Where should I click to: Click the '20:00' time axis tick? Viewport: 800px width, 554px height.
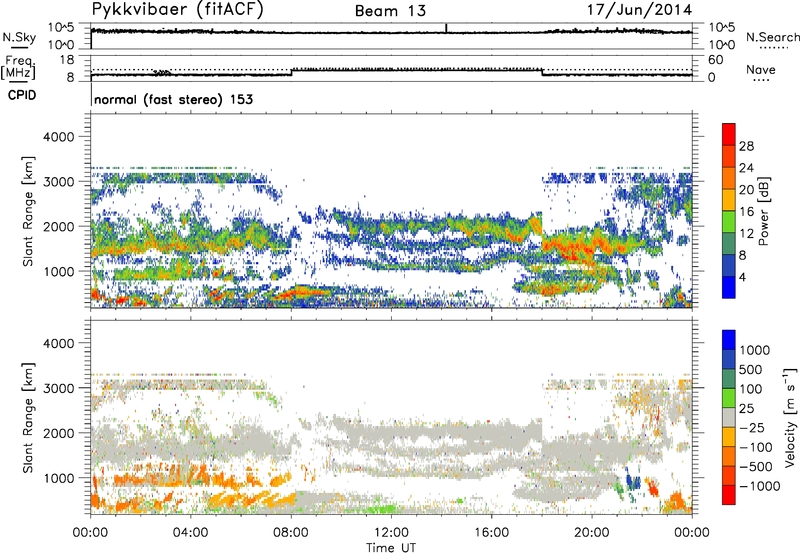pos(592,533)
